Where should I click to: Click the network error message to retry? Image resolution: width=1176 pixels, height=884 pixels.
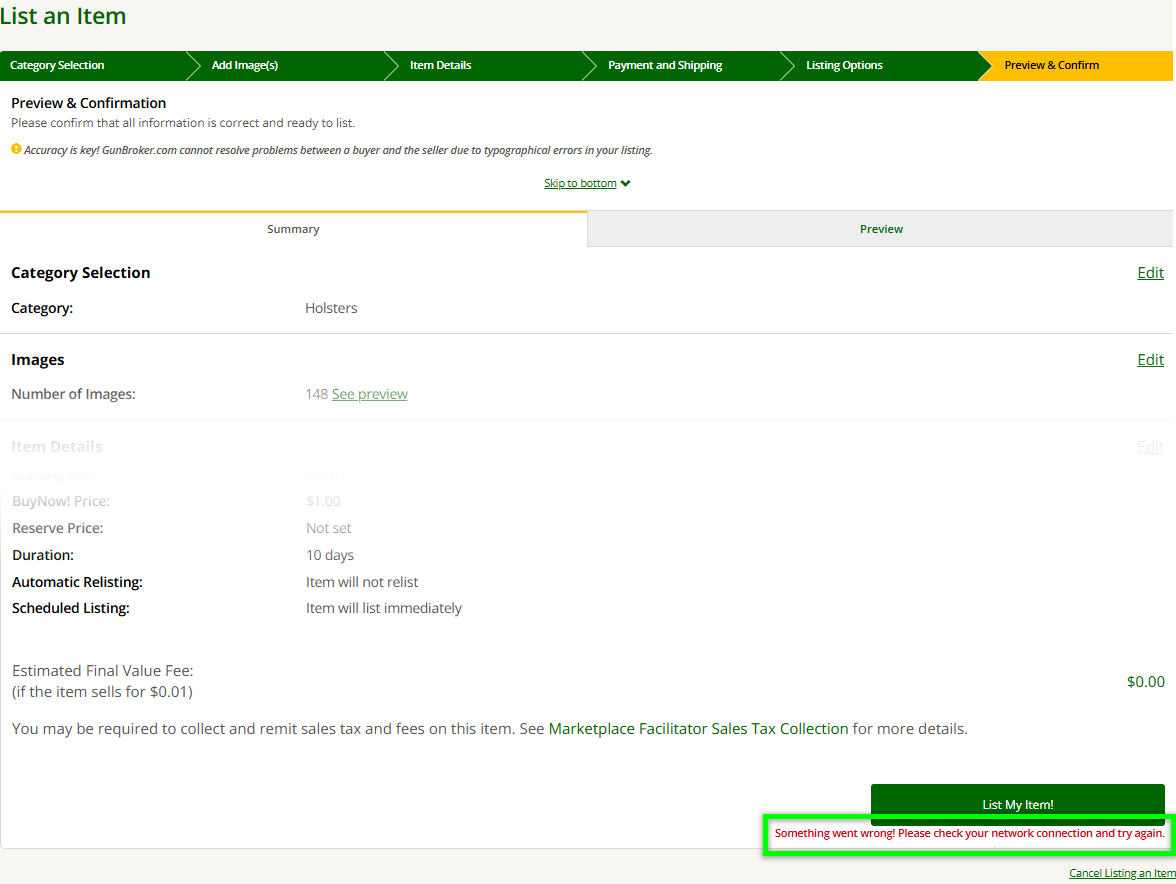(x=967, y=833)
